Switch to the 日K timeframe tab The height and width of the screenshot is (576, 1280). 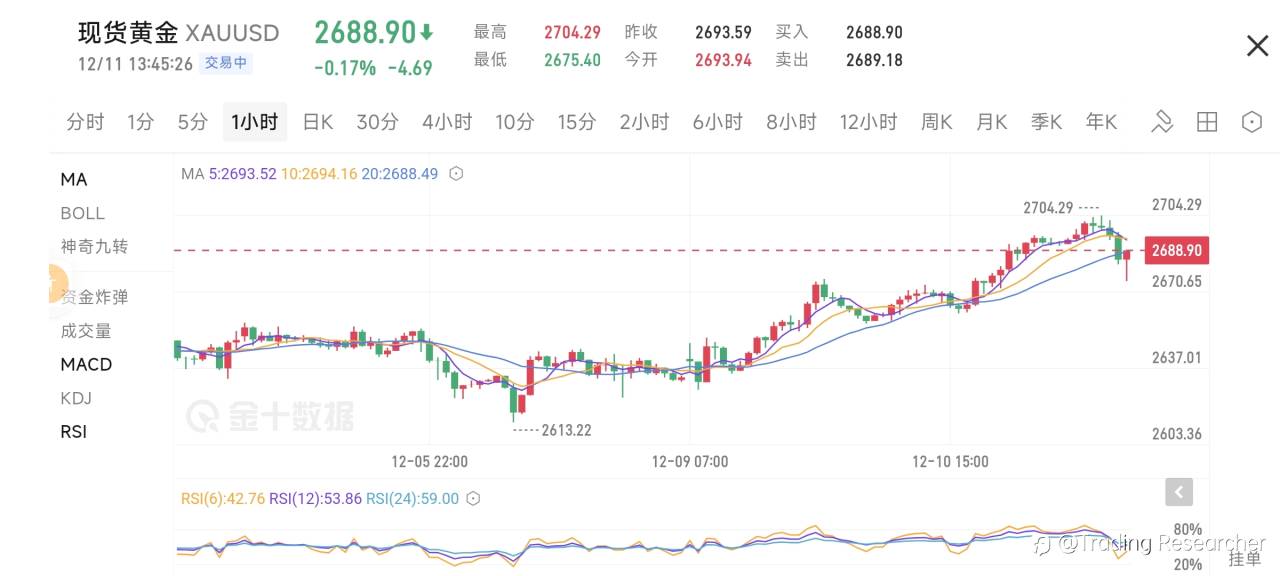(317, 122)
